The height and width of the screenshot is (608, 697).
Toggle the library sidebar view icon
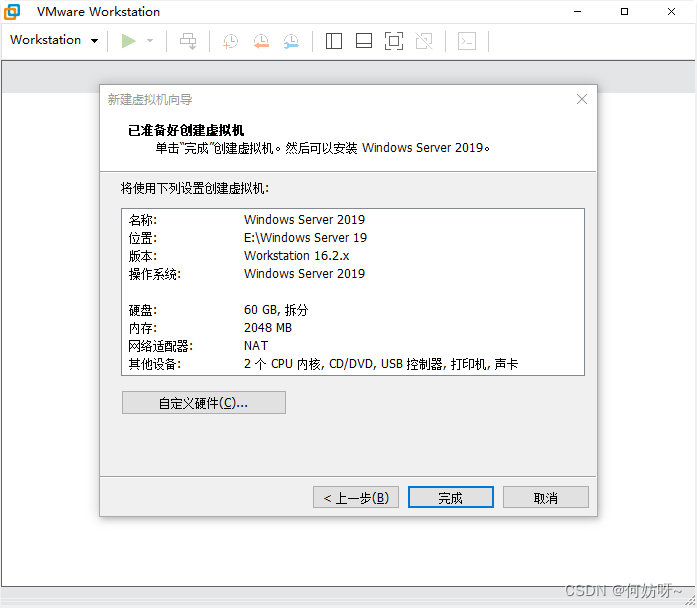pyautogui.click(x=334, y=41)
